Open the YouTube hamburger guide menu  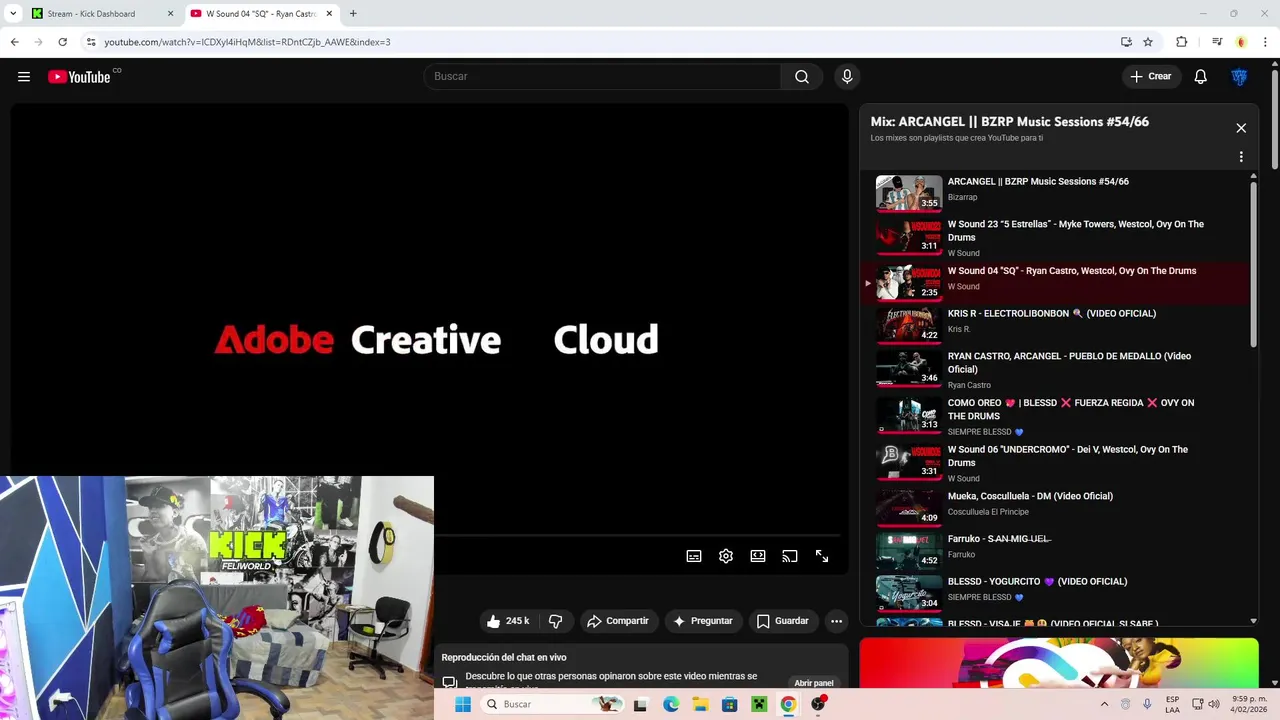coord(24,77)
